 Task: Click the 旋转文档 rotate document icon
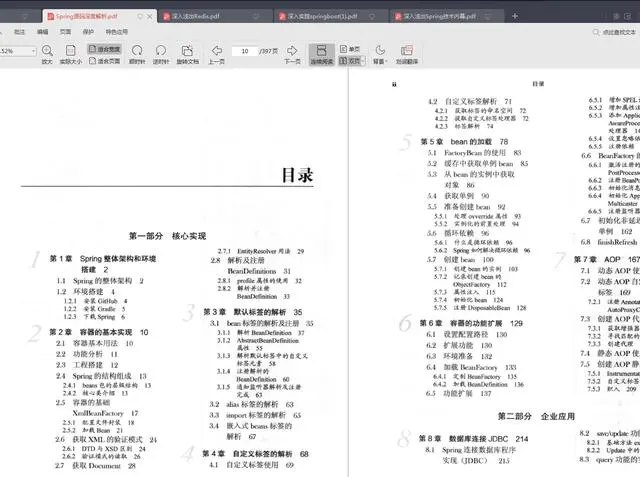(x=187, y=51)
